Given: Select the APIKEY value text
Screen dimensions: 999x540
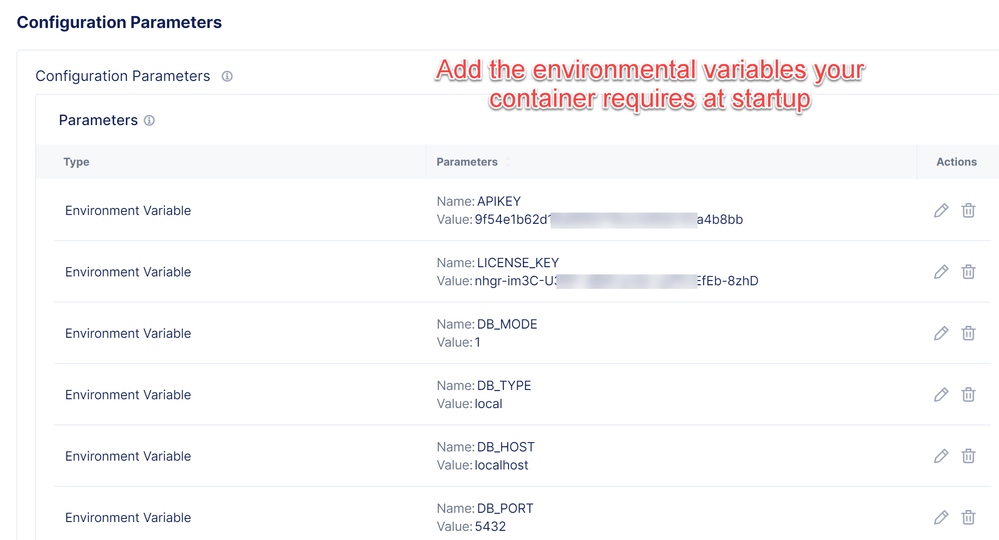Looking at the screenshot, I should pyautogui.click(x=608, y=220).
